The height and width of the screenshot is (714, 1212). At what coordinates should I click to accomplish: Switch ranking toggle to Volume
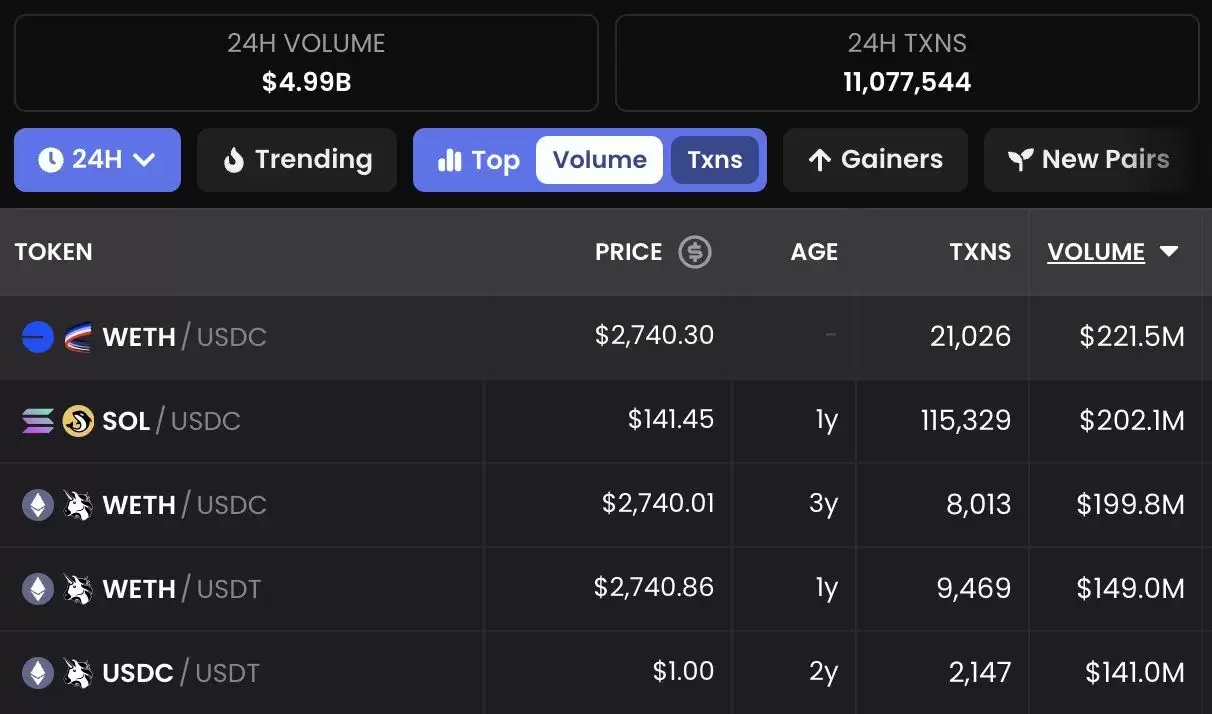[599, 160]
